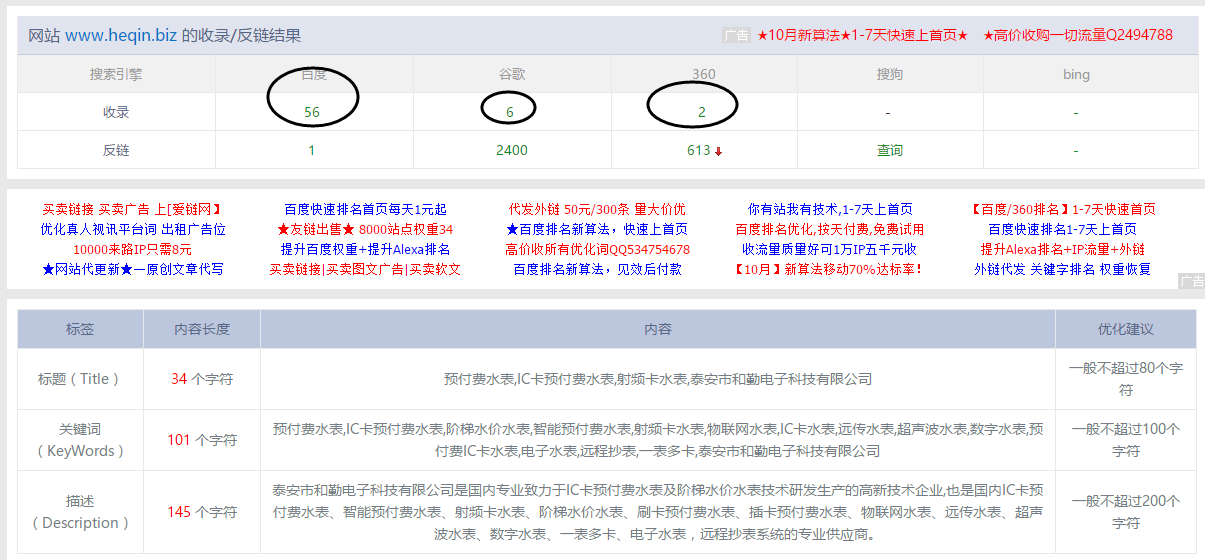The height and width of the screenshot is (560, 1205).
Task: Open the 高价收购一切流量Q2494788 ad link
Action: [1078, 35]
